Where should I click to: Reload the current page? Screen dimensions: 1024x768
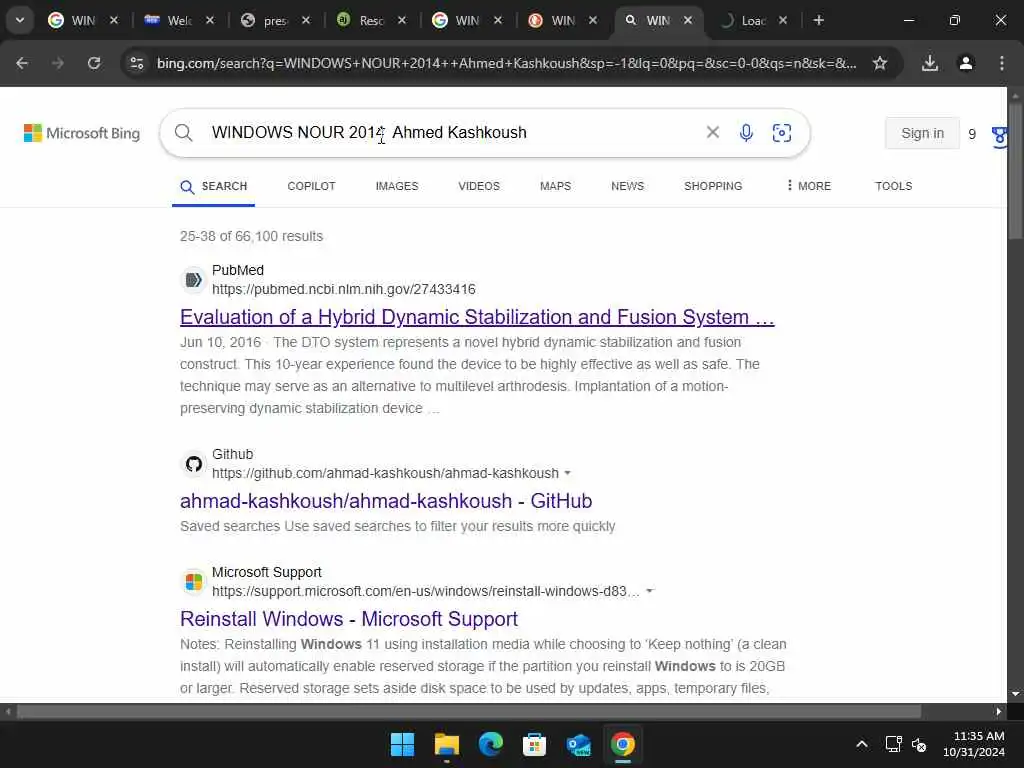(94, 63)
